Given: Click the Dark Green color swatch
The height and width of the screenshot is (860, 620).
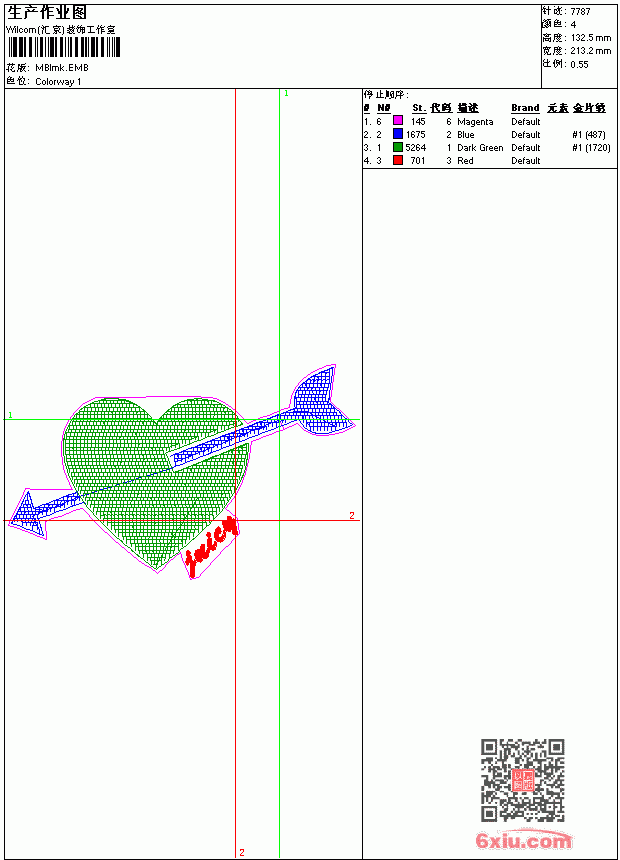Looking at the screenshot, I should tap(398, 147).
